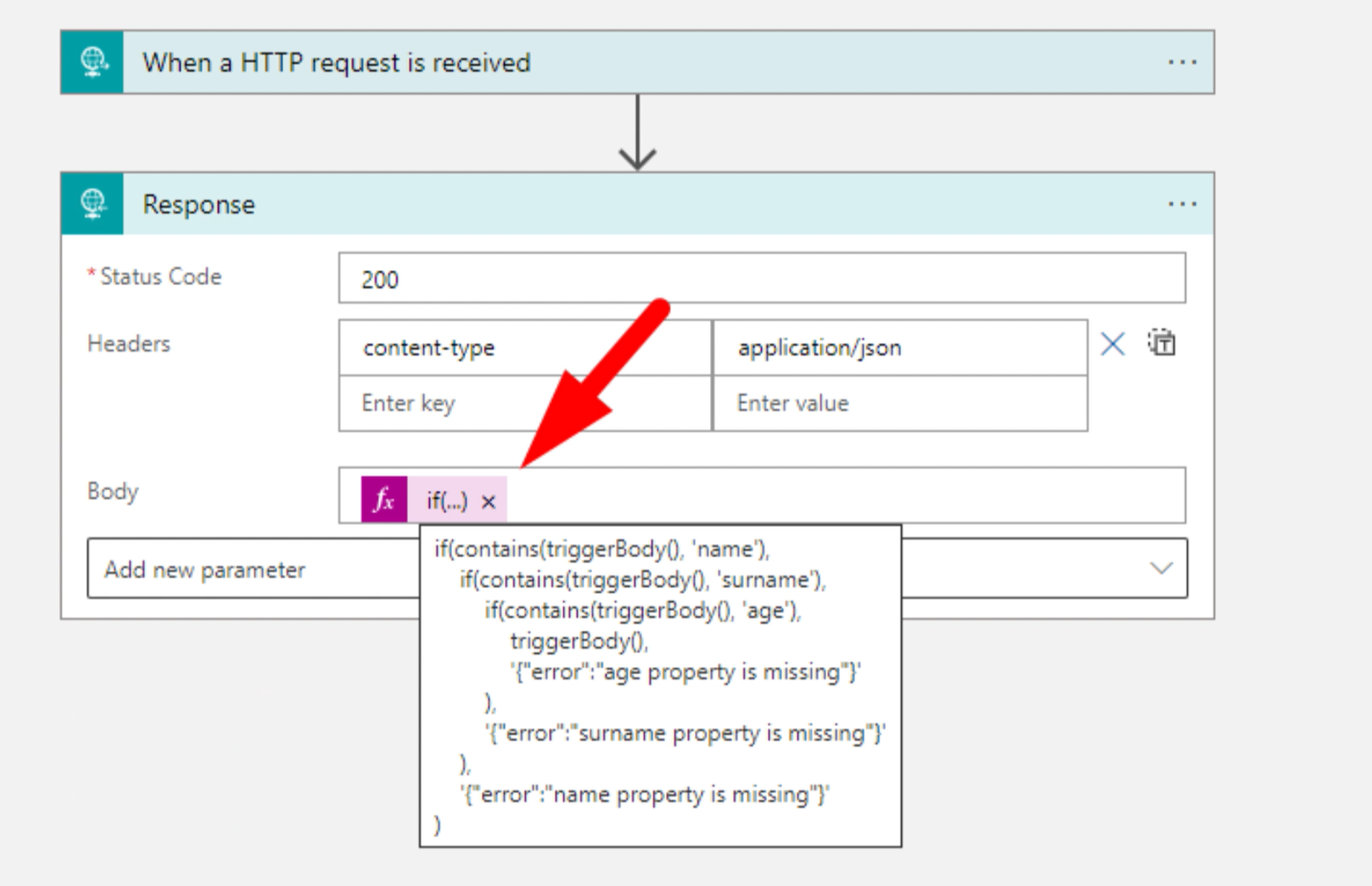
Task: Switch headers to text mode icon
Action: click(1161, 343)
